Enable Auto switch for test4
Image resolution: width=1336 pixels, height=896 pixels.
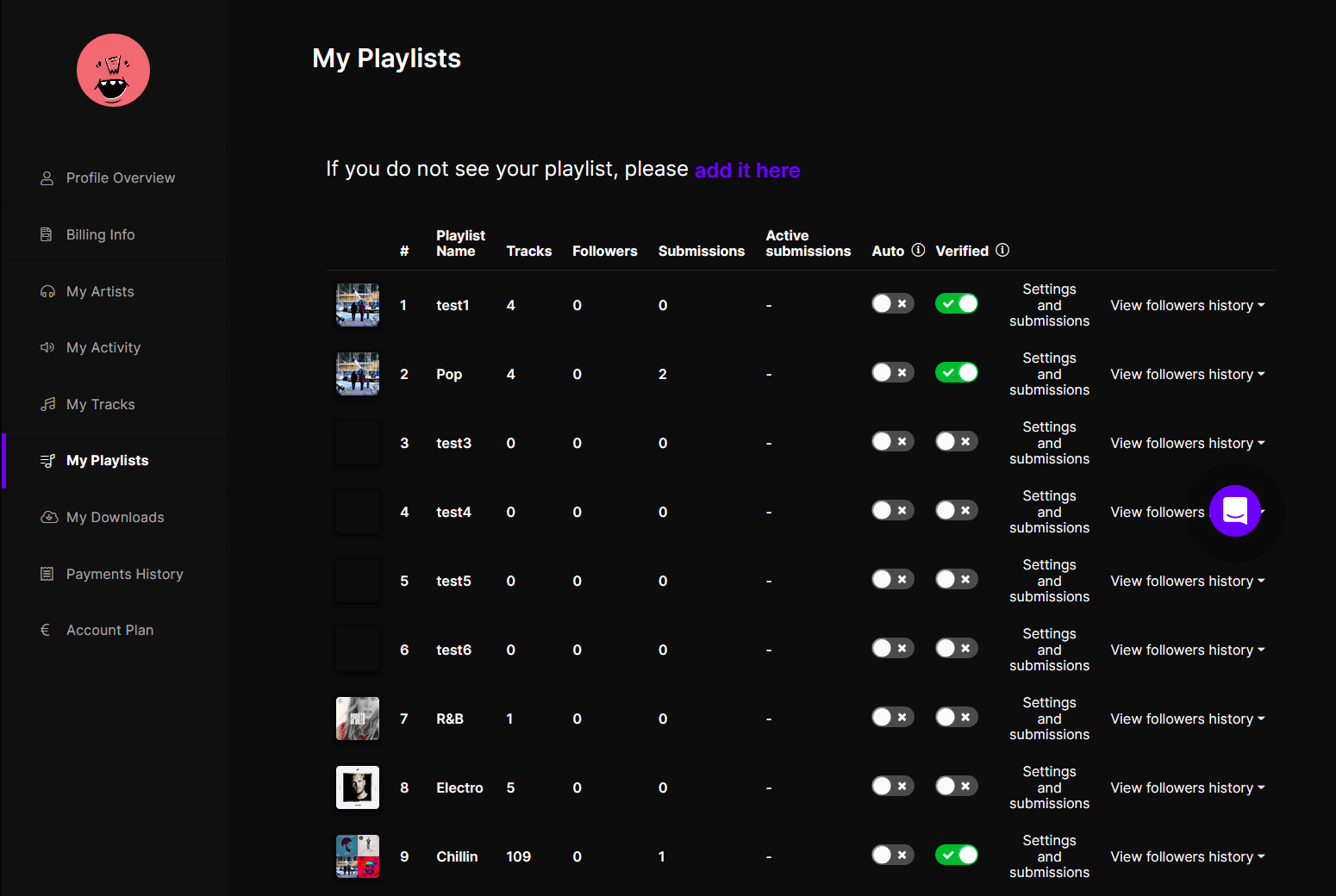tap(892, 510)
